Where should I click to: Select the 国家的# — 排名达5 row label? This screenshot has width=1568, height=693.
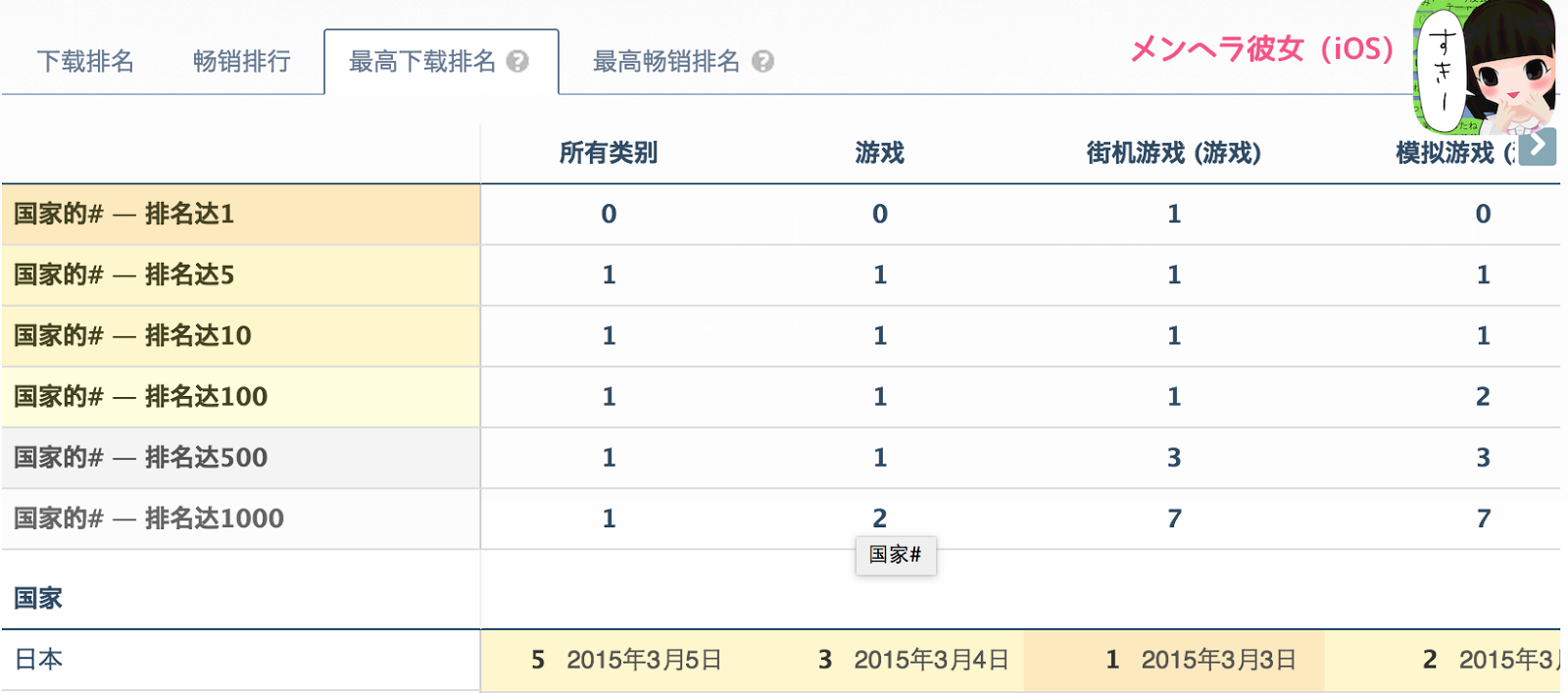(x=241, y=274)
